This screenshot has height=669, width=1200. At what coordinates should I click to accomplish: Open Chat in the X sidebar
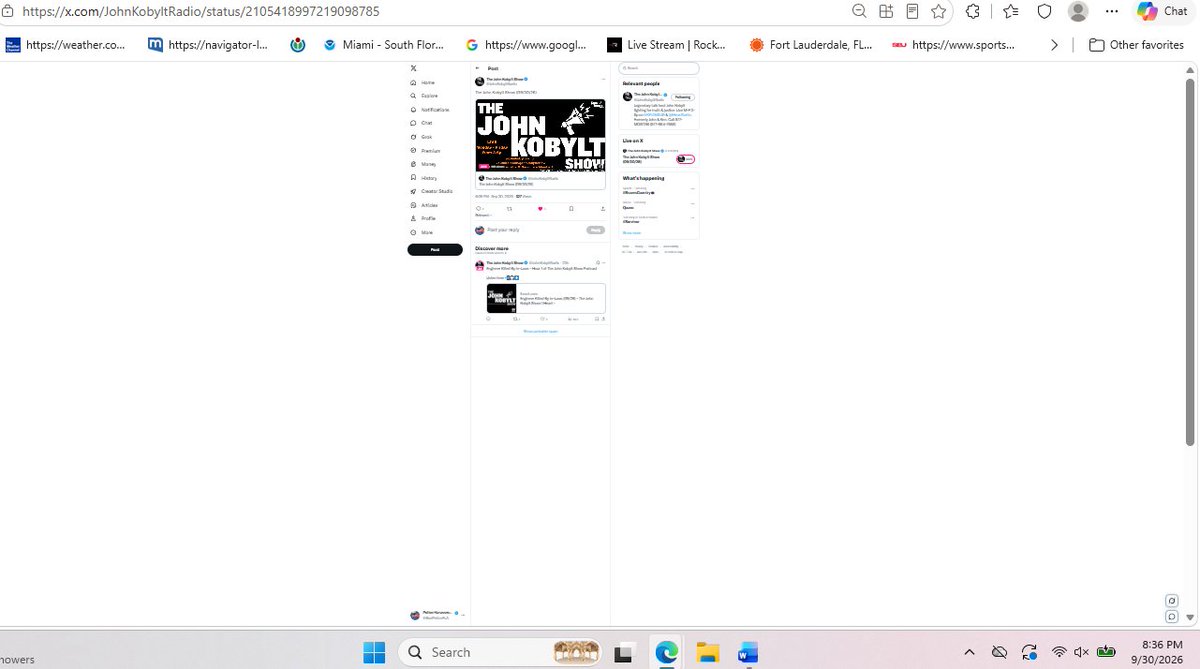422,123
